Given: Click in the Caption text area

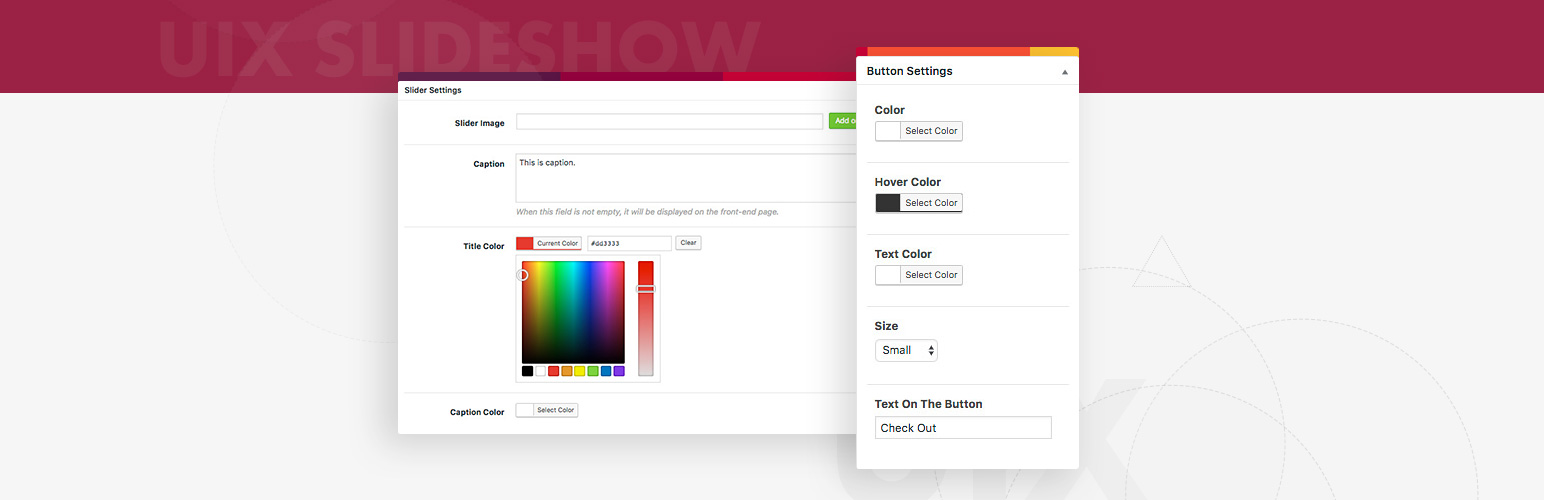Looking at the screenshot, I should pos(686,178).
